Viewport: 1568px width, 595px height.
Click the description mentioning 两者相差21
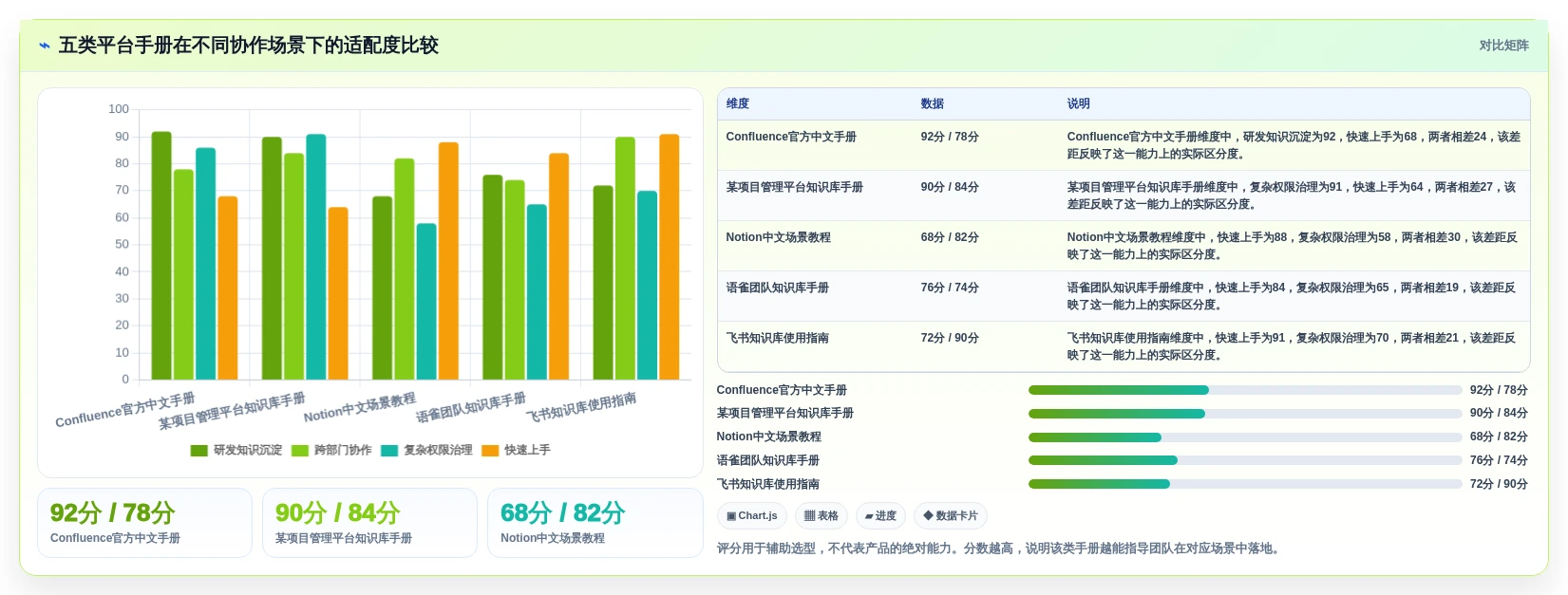(x=1292, y=346)
